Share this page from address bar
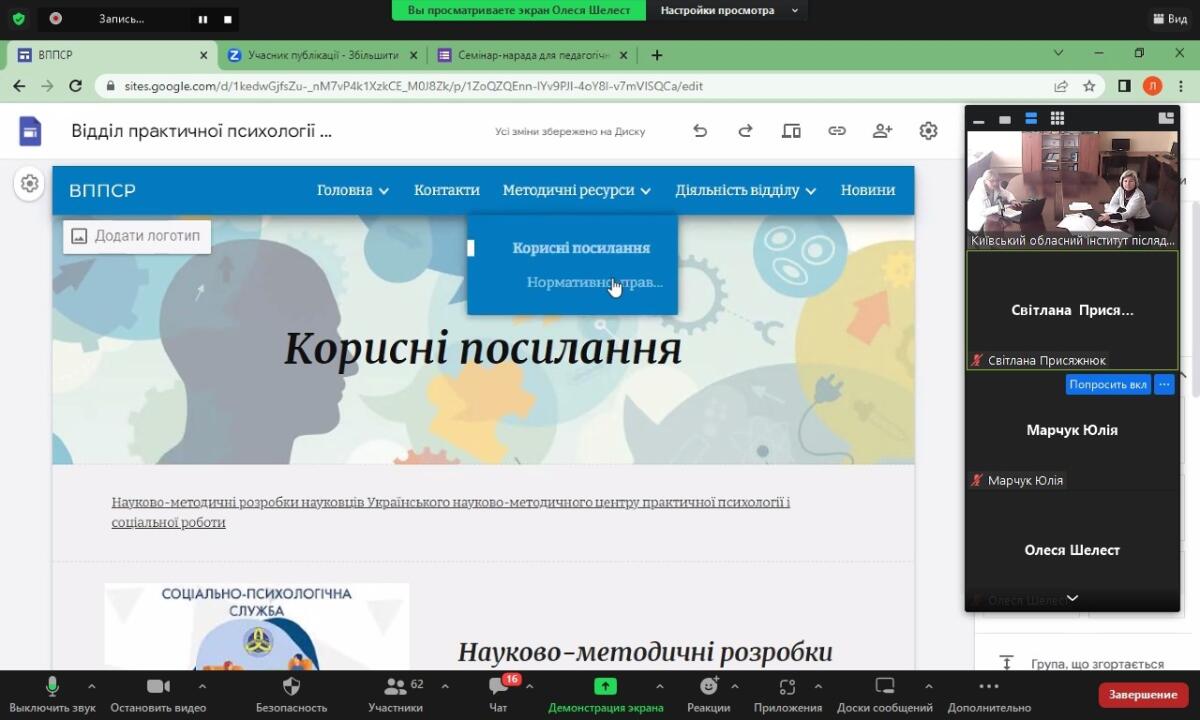The image size is (1200, 720). point(1061,86)
